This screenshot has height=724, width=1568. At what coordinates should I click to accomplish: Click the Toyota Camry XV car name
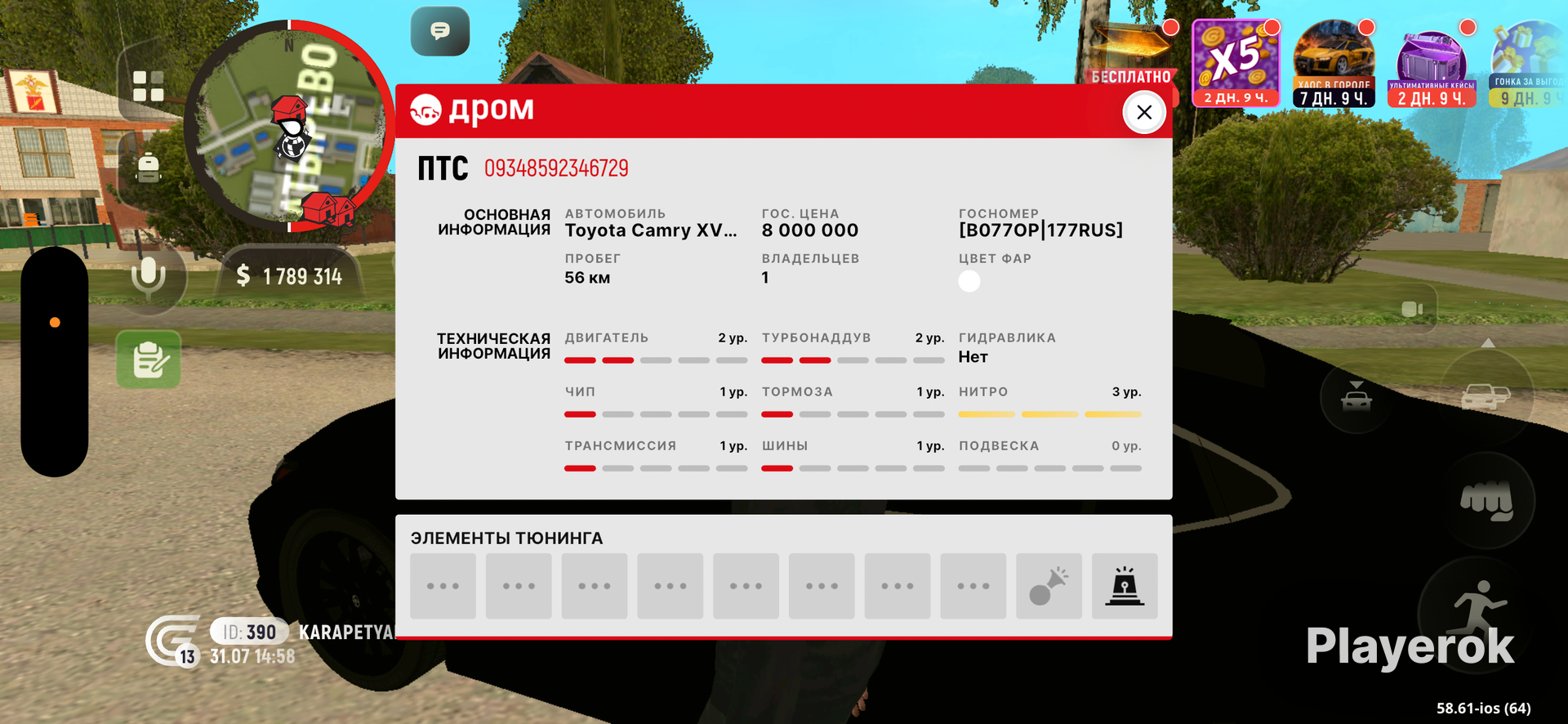point(651,230)
